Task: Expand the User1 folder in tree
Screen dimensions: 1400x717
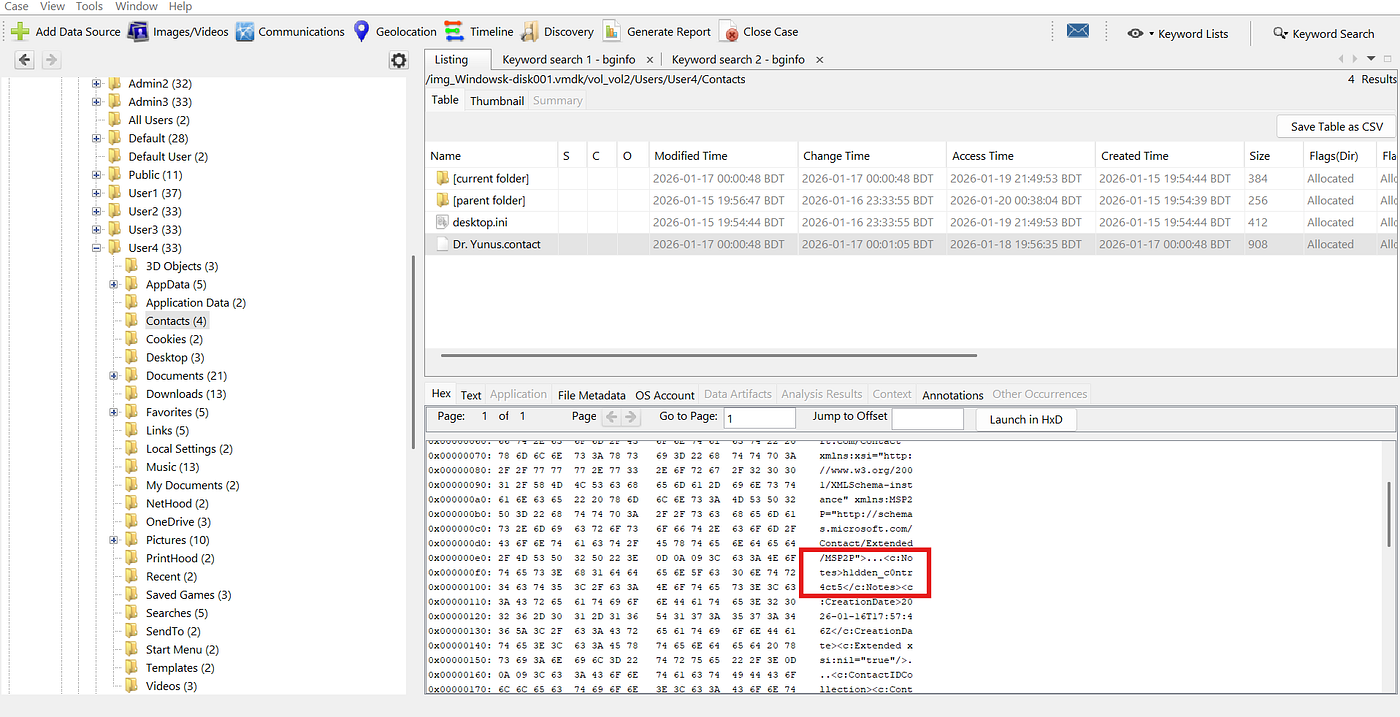Action: [97, 193]
